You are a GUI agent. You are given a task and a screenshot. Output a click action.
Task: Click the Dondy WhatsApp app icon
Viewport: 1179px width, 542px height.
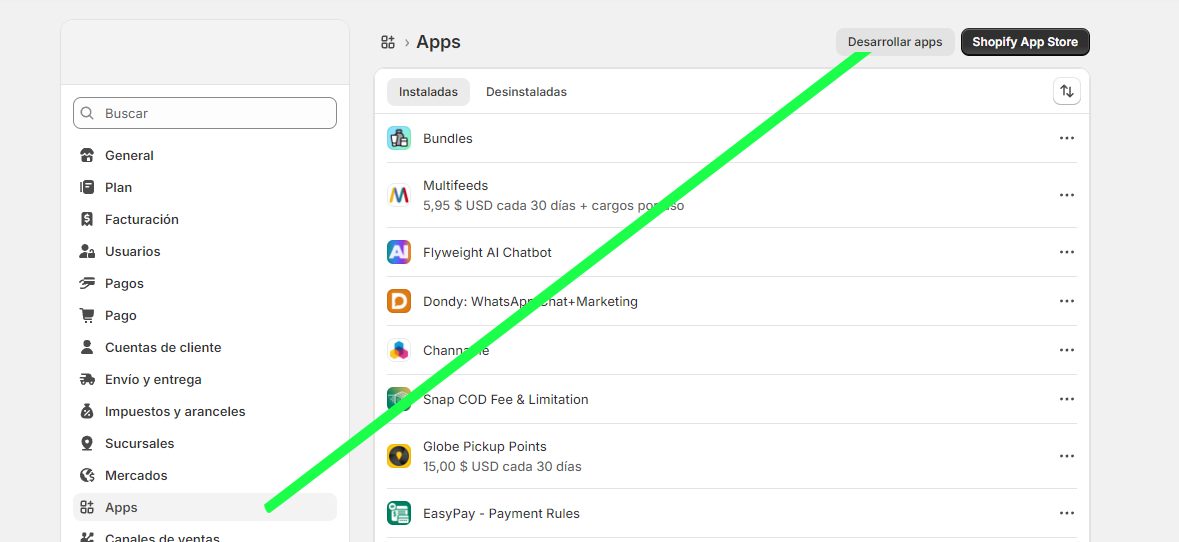coord(399,301)
